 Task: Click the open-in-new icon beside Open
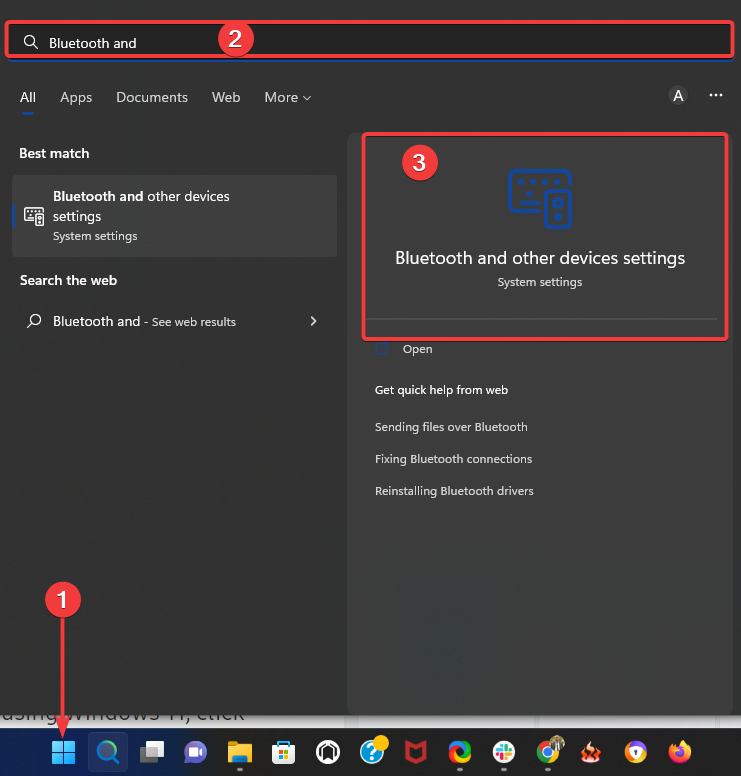tap(382, 348)
